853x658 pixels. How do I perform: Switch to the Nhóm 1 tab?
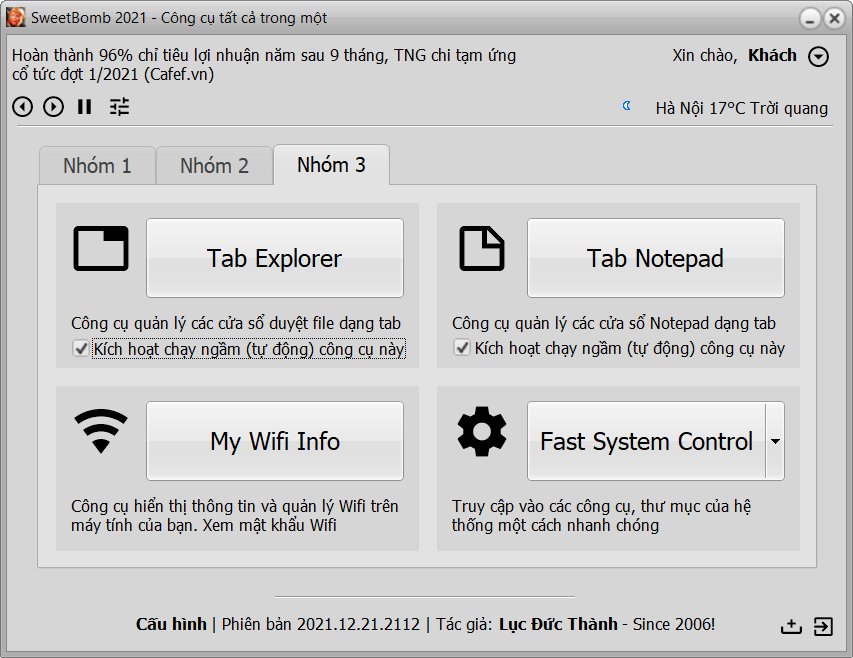[97, 166]
